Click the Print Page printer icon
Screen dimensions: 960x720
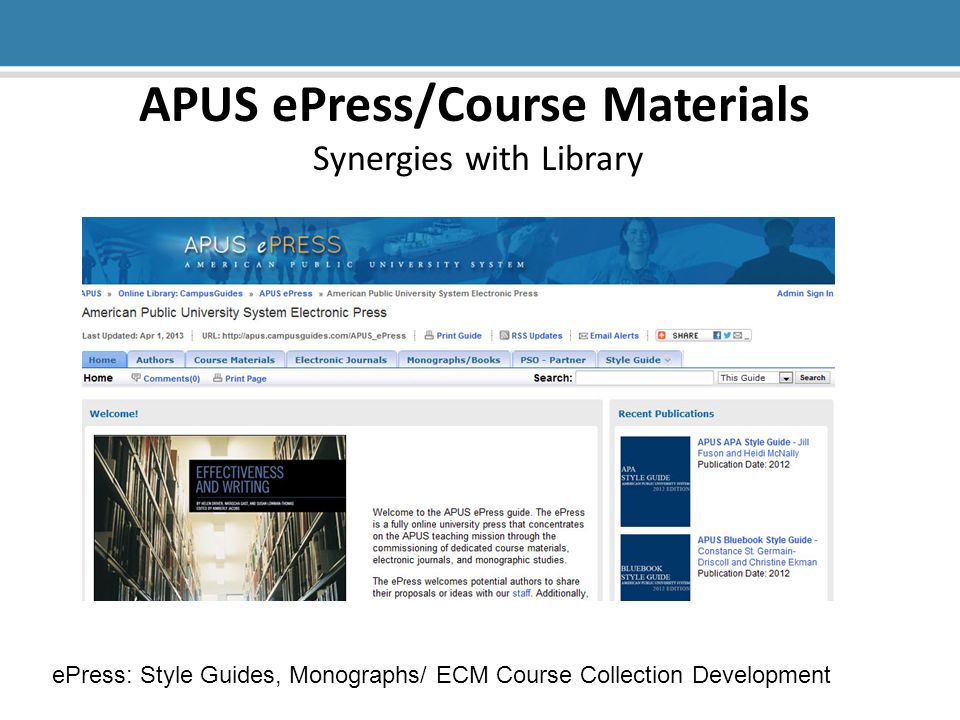click(x=217, y=378)
